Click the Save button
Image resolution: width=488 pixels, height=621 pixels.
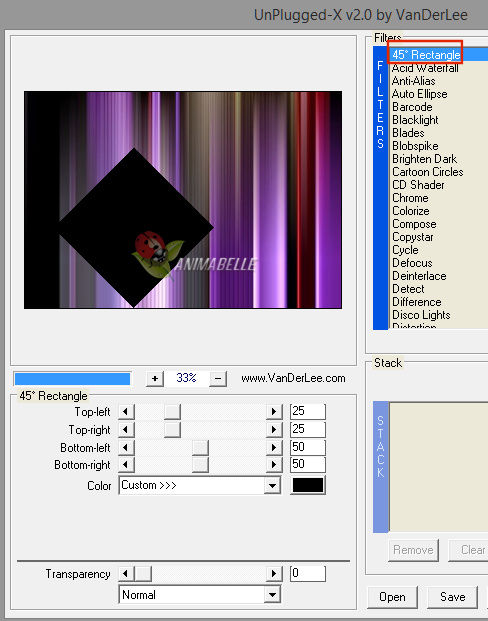tap(452, 597)
